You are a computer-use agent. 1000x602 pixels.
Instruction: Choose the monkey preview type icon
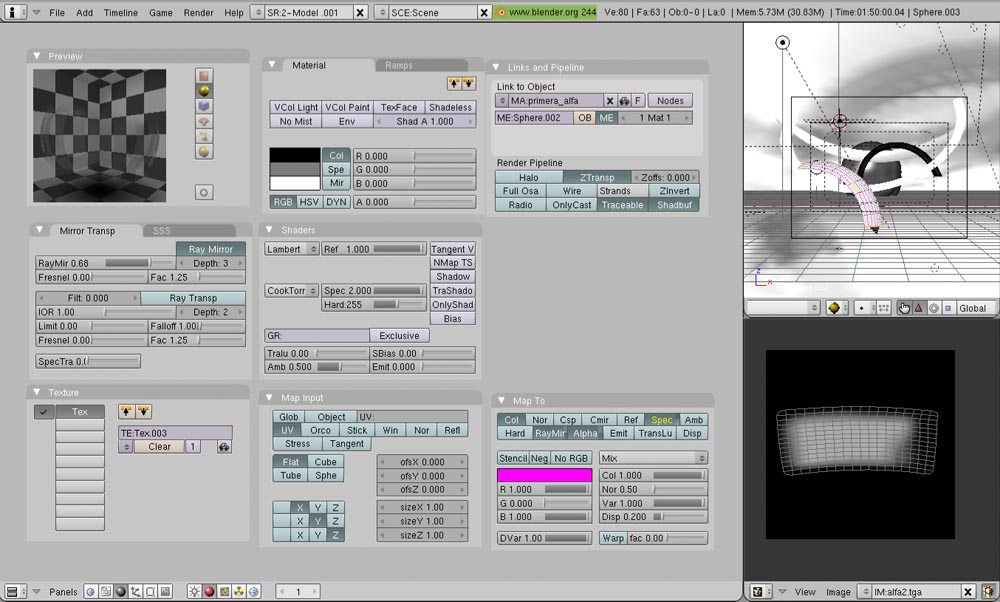coord(203,121)
